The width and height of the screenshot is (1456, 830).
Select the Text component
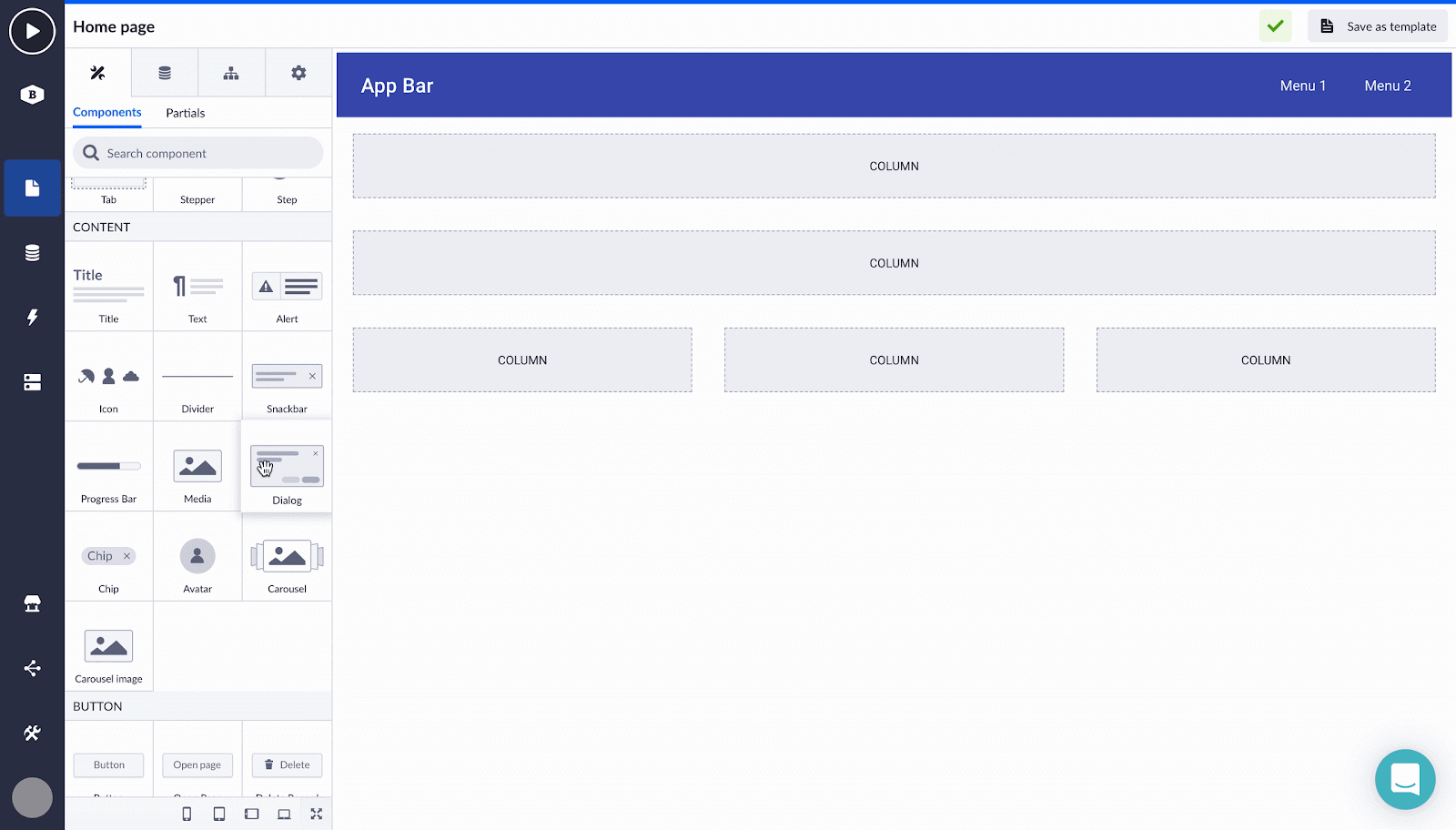click(197, 287)
